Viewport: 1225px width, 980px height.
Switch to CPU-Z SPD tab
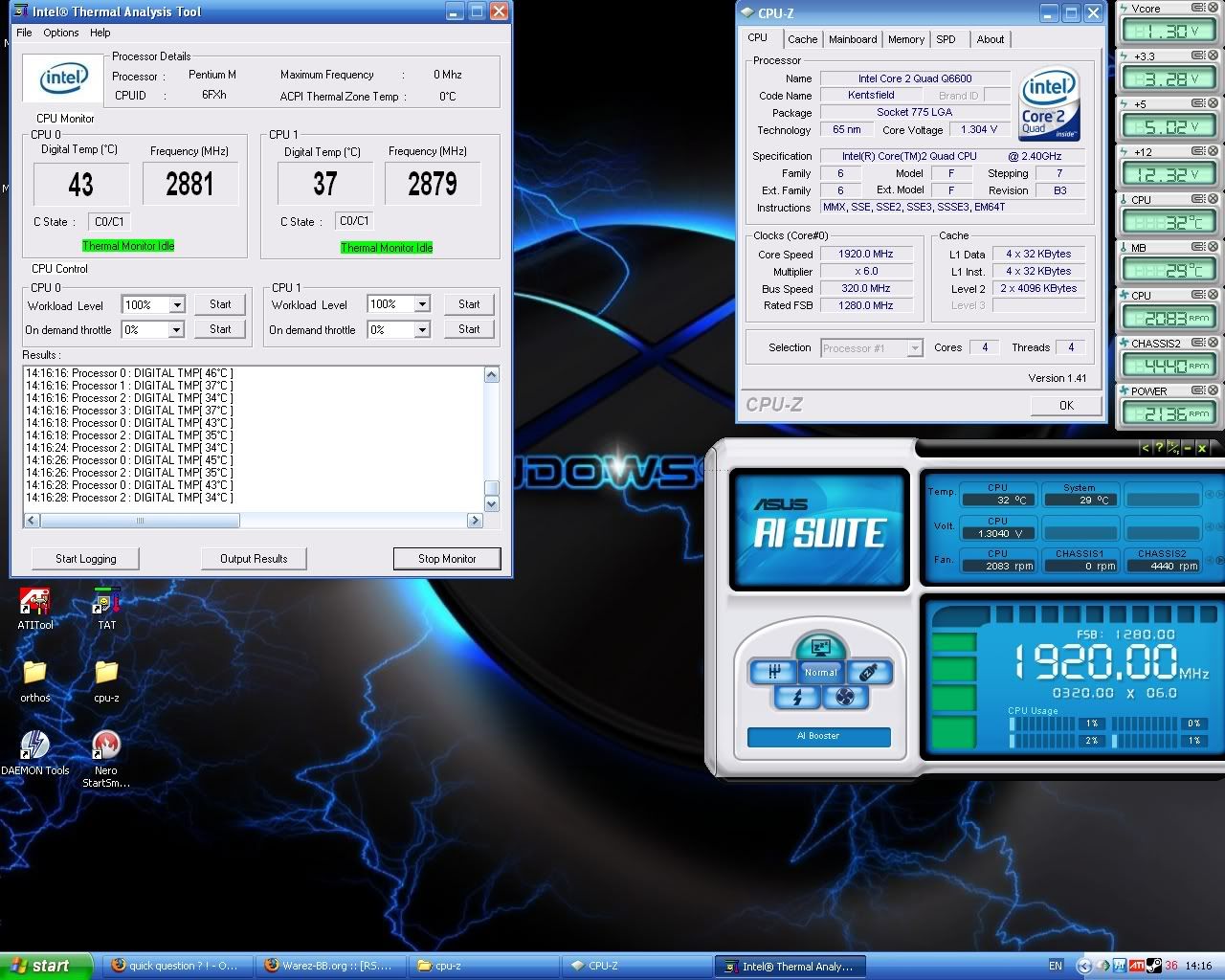pos(946,39)
